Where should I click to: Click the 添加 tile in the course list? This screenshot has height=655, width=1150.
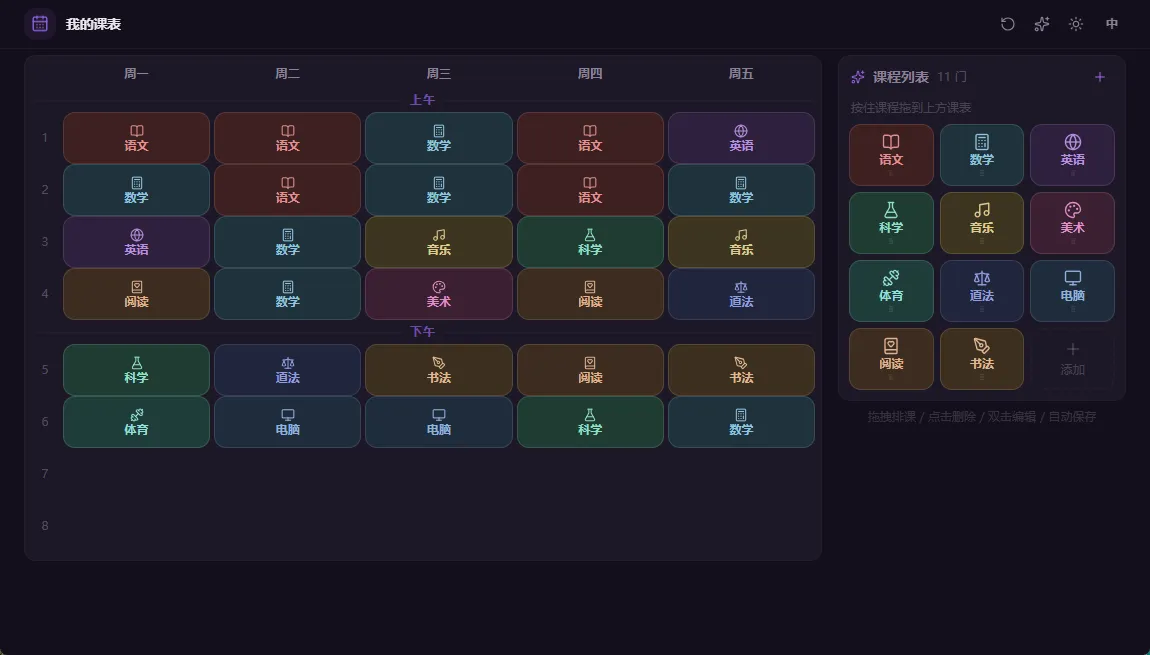[1072, 359]
